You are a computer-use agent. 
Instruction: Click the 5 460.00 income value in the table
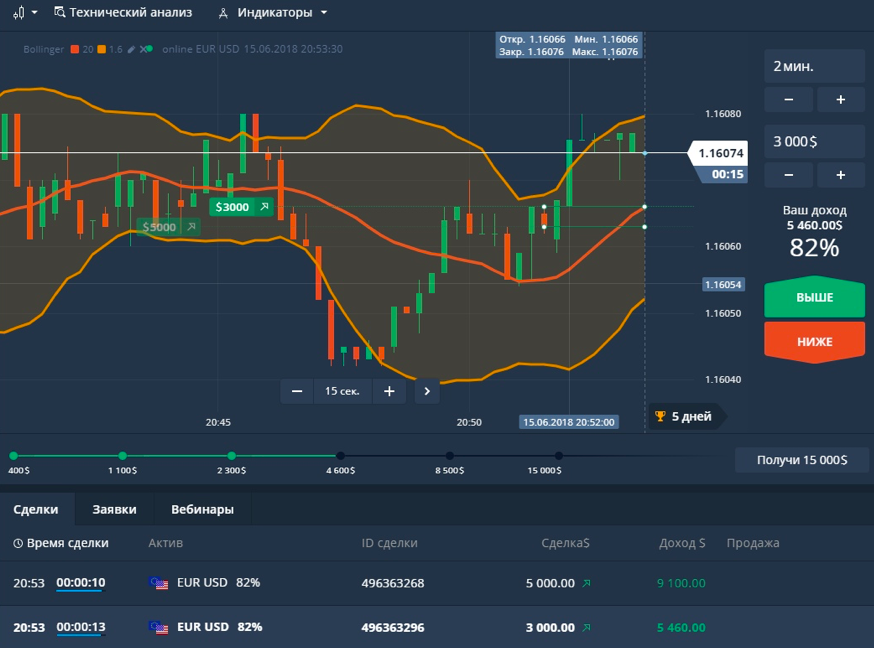pos(681,627)
